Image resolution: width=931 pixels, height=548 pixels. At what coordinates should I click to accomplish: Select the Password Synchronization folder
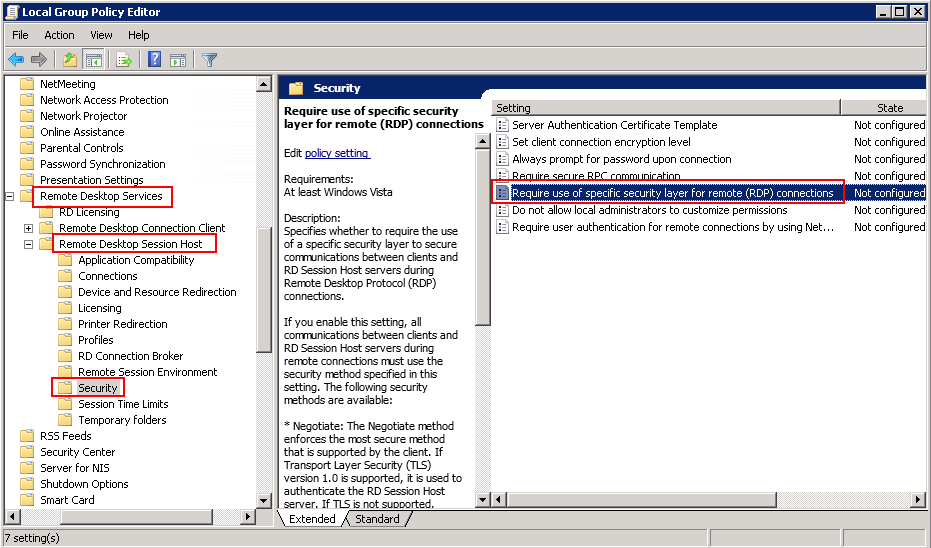point(103,164)
